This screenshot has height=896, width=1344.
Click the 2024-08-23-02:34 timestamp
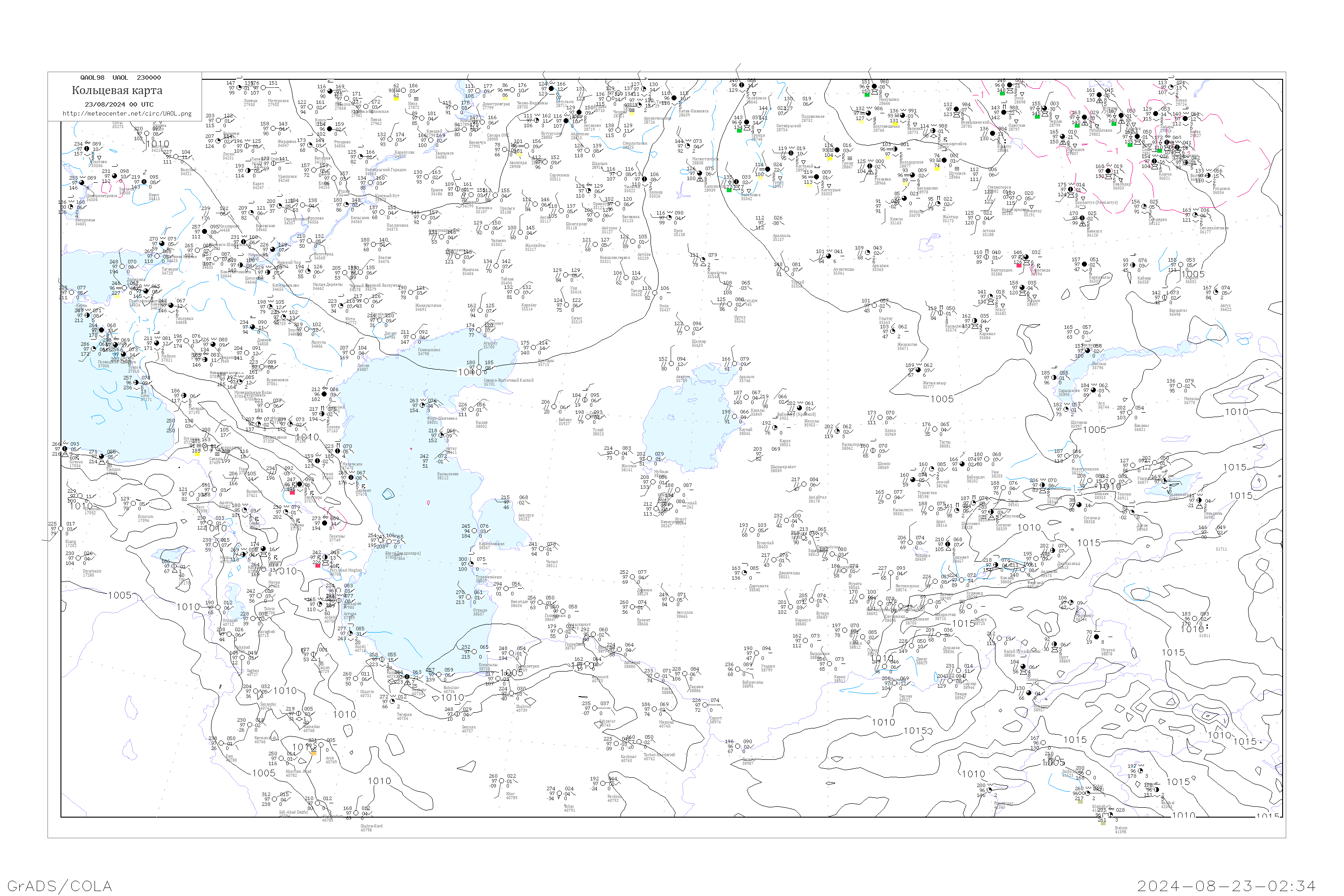[1226, 886]
